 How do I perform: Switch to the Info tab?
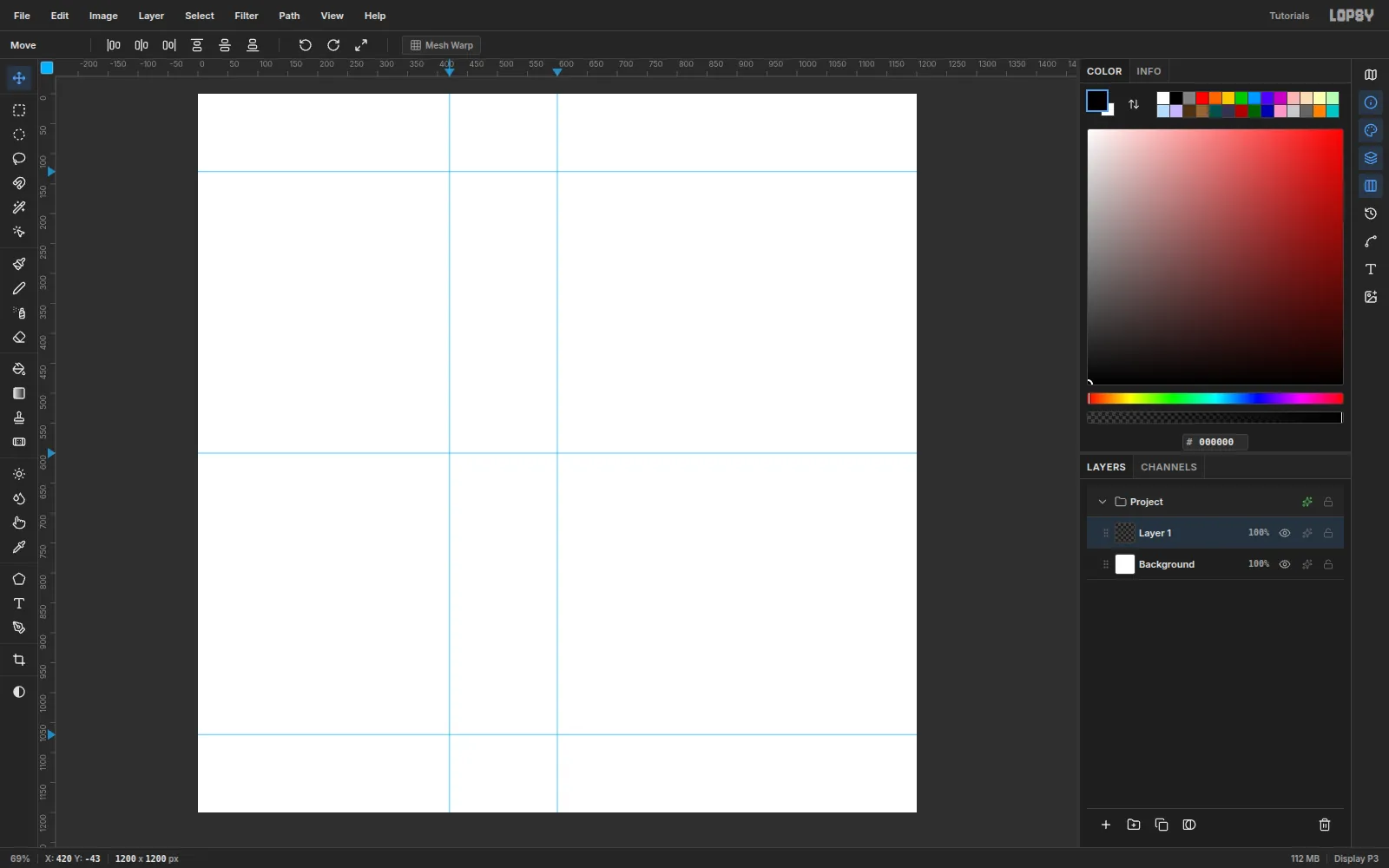(1149, 71)
